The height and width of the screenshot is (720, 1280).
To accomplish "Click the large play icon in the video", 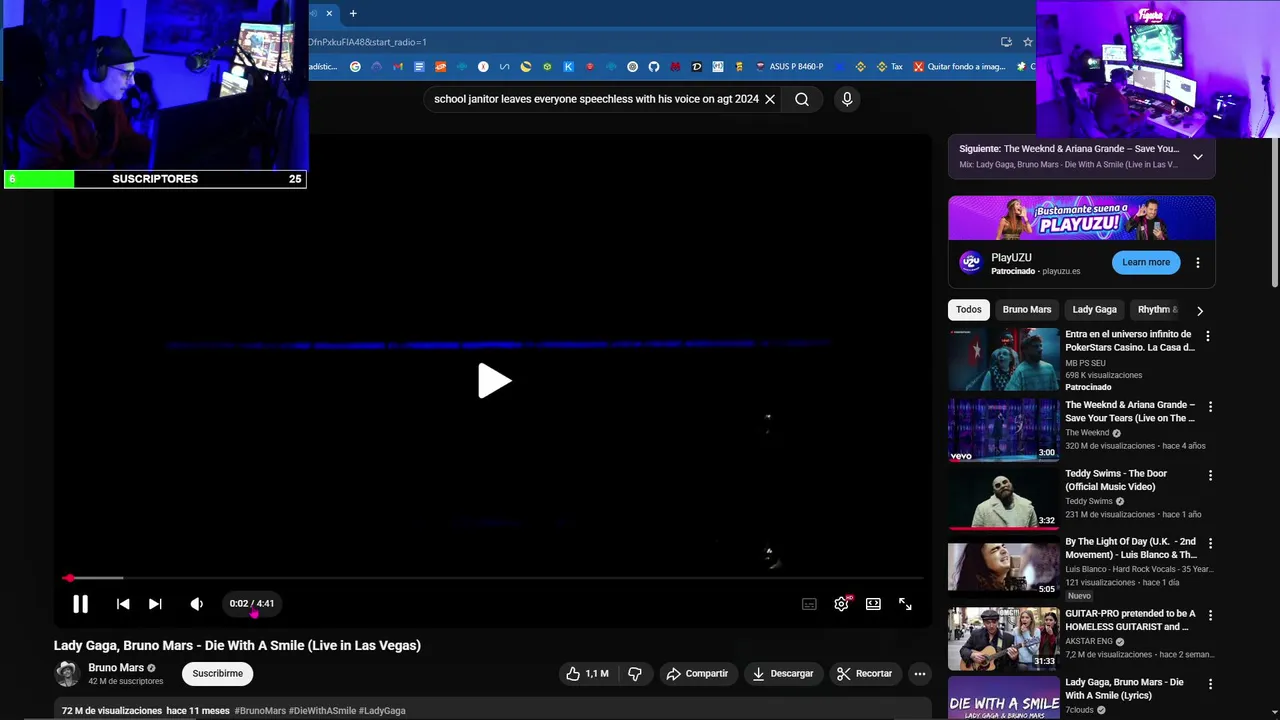I will coord(494,381).
